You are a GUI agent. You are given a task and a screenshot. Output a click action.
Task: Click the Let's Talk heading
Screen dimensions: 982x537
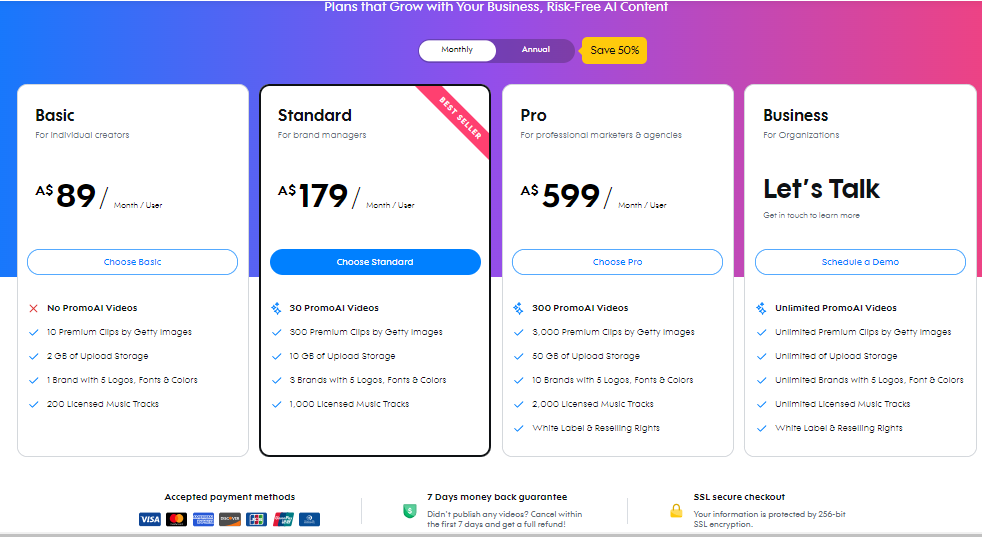pyautogui.click(x=821, y=189)
